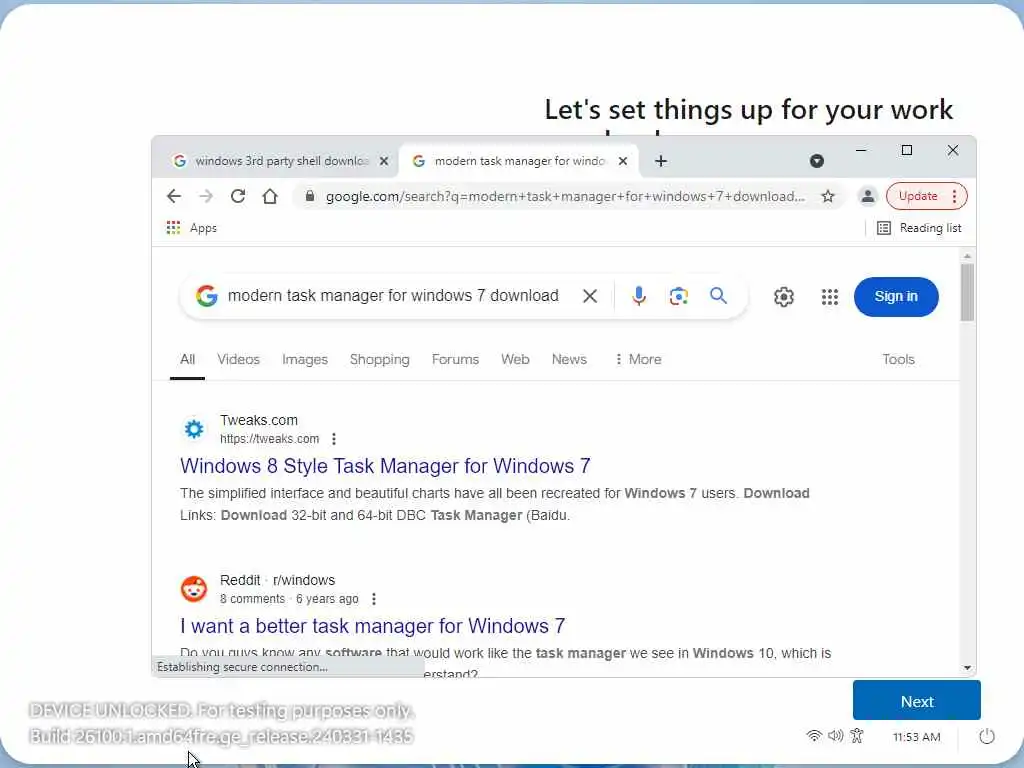Expand the tab search dropdown circle

tap(816, 161)
